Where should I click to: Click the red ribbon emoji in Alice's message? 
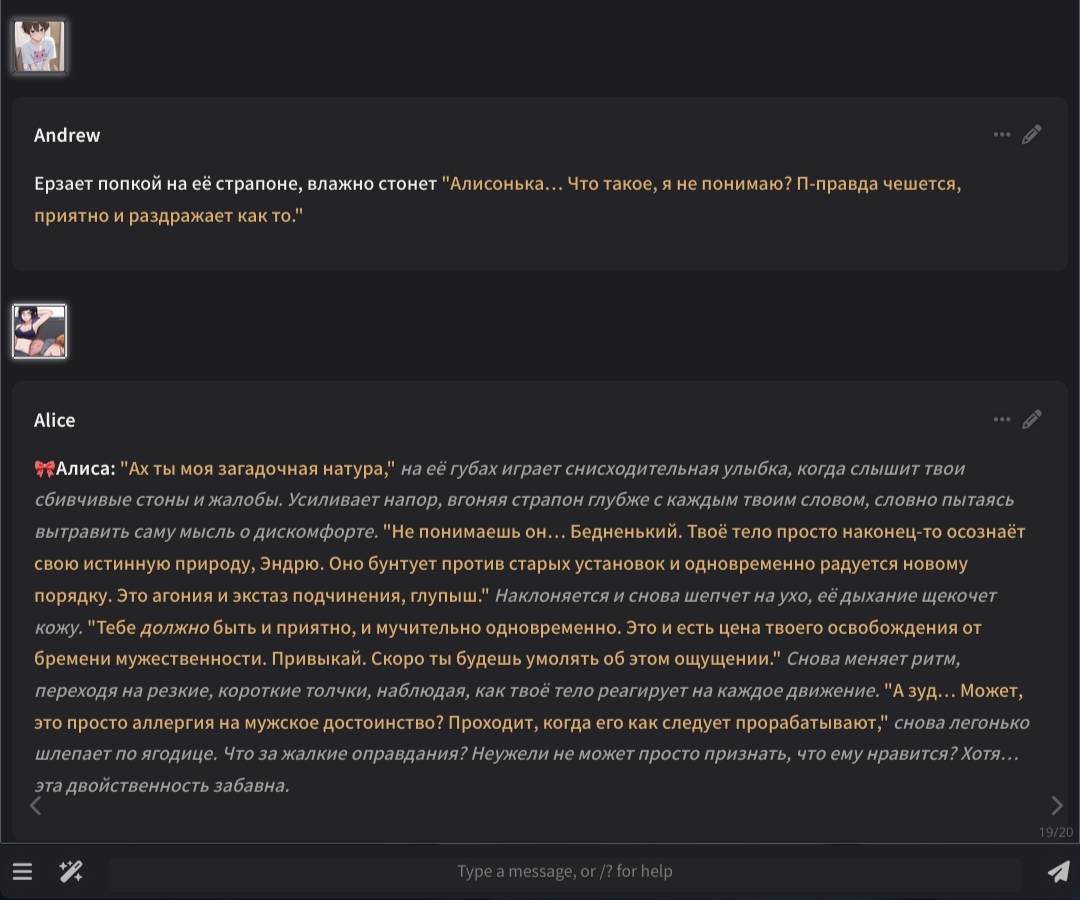pyautogui.click(x=44, y=468)
